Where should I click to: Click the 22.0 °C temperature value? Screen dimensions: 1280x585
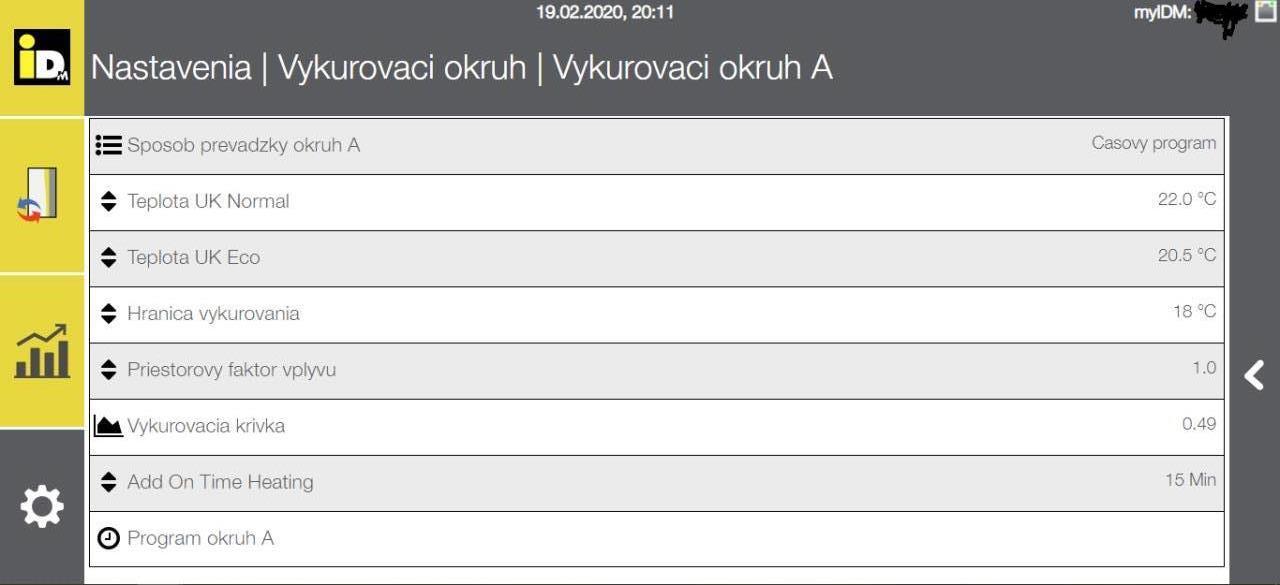point(1187,199)
